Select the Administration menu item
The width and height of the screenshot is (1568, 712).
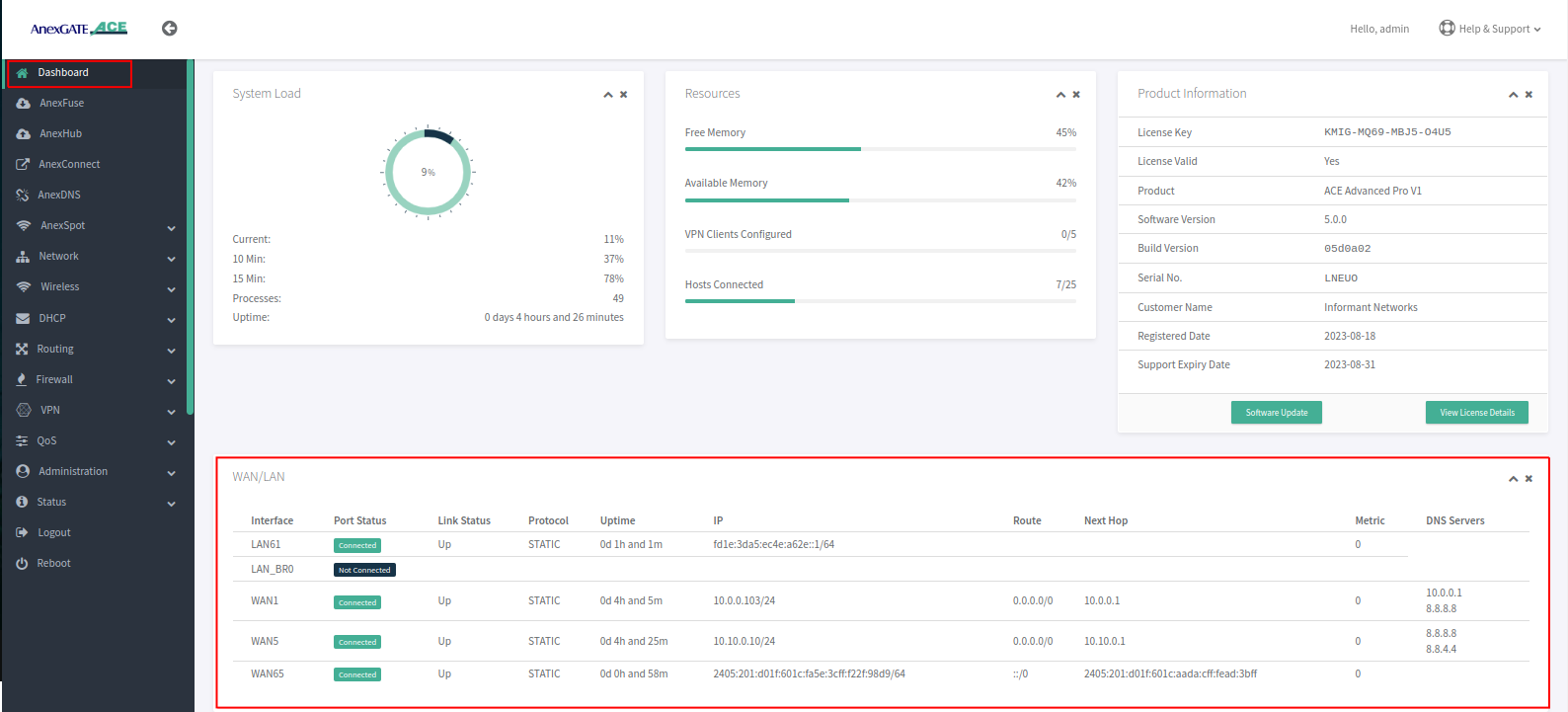point(73,471)
